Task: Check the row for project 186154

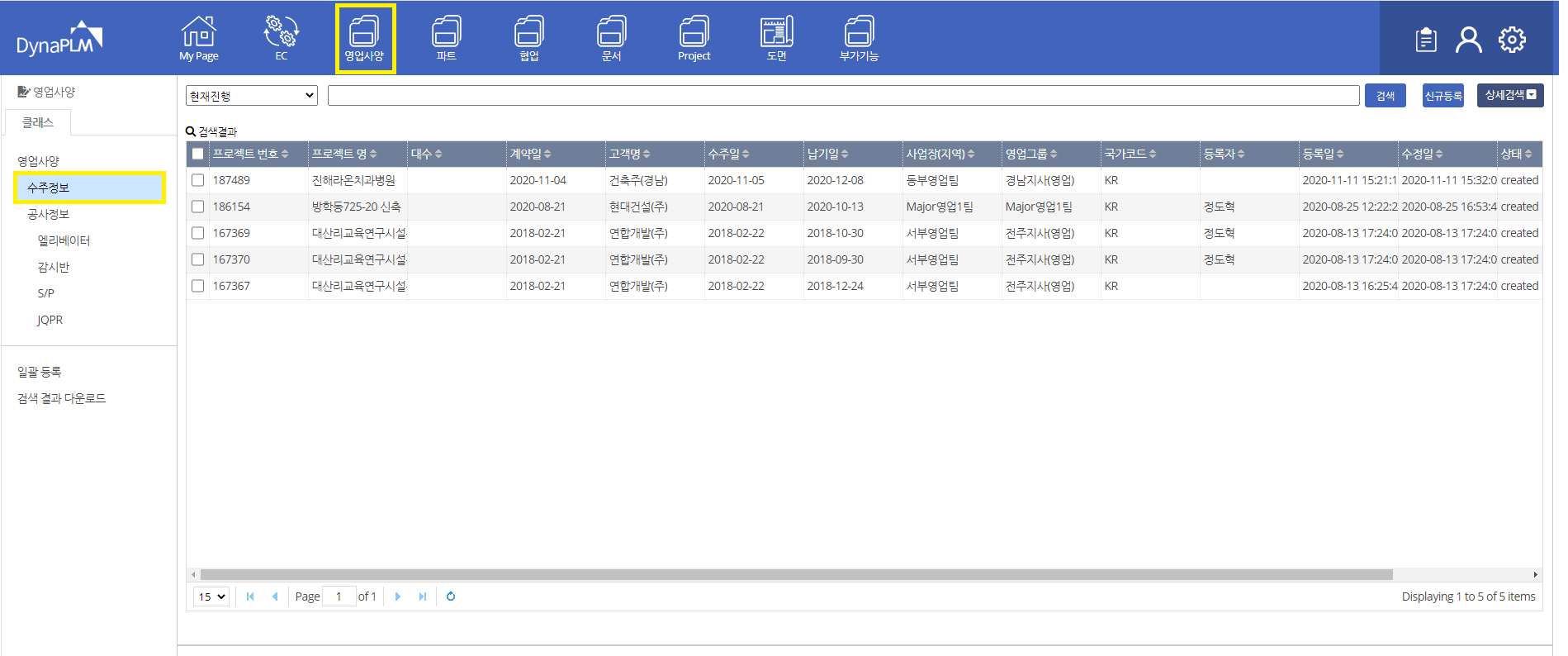Action: coord(198,207)
